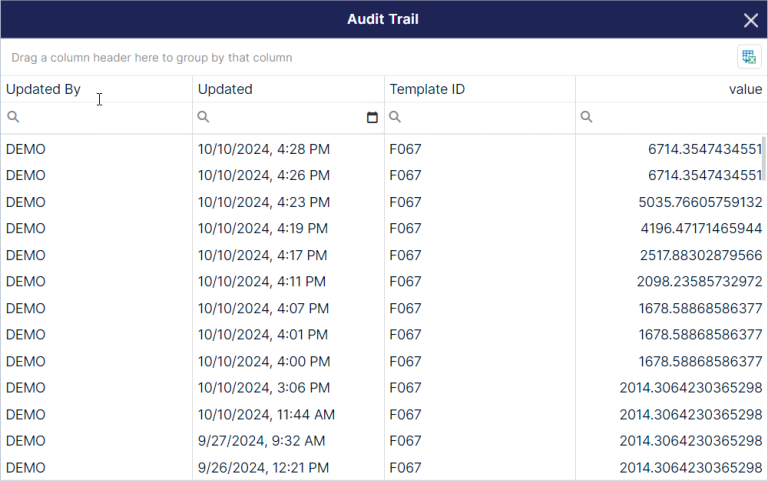This screenshot has width=768, height=481.
Task: Click the search icon under Template ID
Action: tap(395, 117)
